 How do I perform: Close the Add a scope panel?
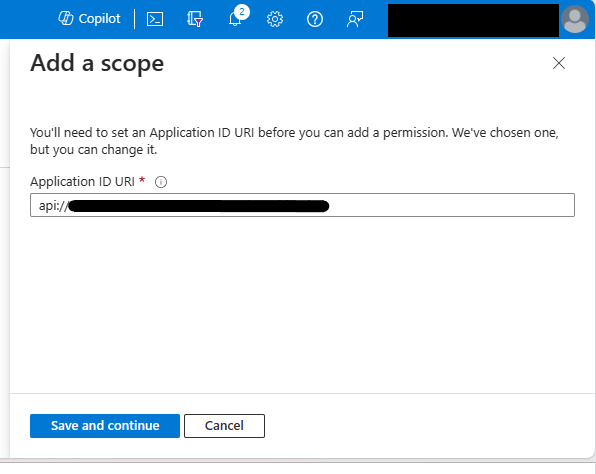(559, 63)
